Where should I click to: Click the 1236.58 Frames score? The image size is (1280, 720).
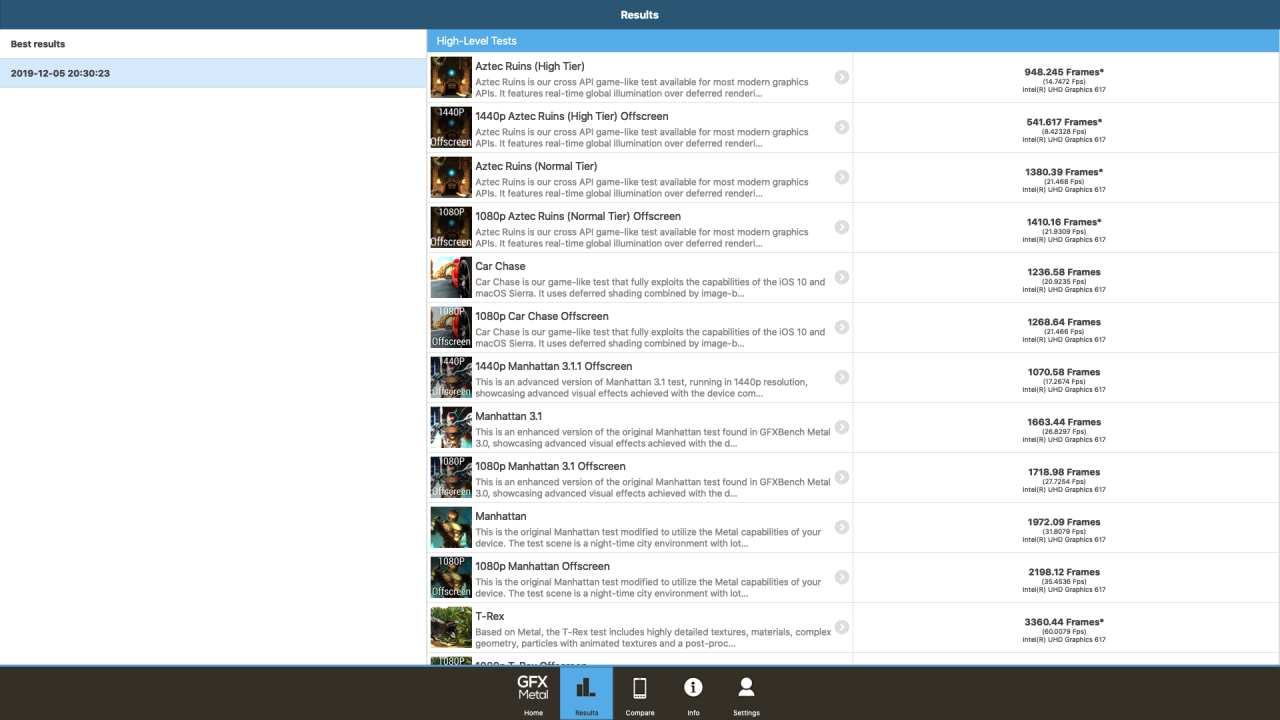pos(1064,272)
